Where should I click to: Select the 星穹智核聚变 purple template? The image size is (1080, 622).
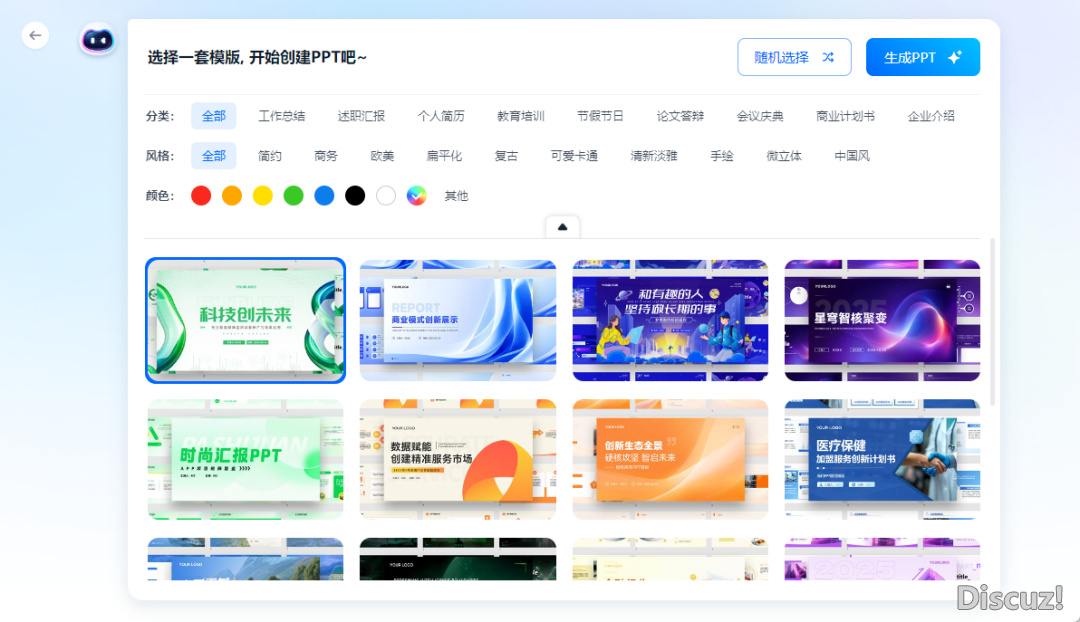click(x=882, y=320)
